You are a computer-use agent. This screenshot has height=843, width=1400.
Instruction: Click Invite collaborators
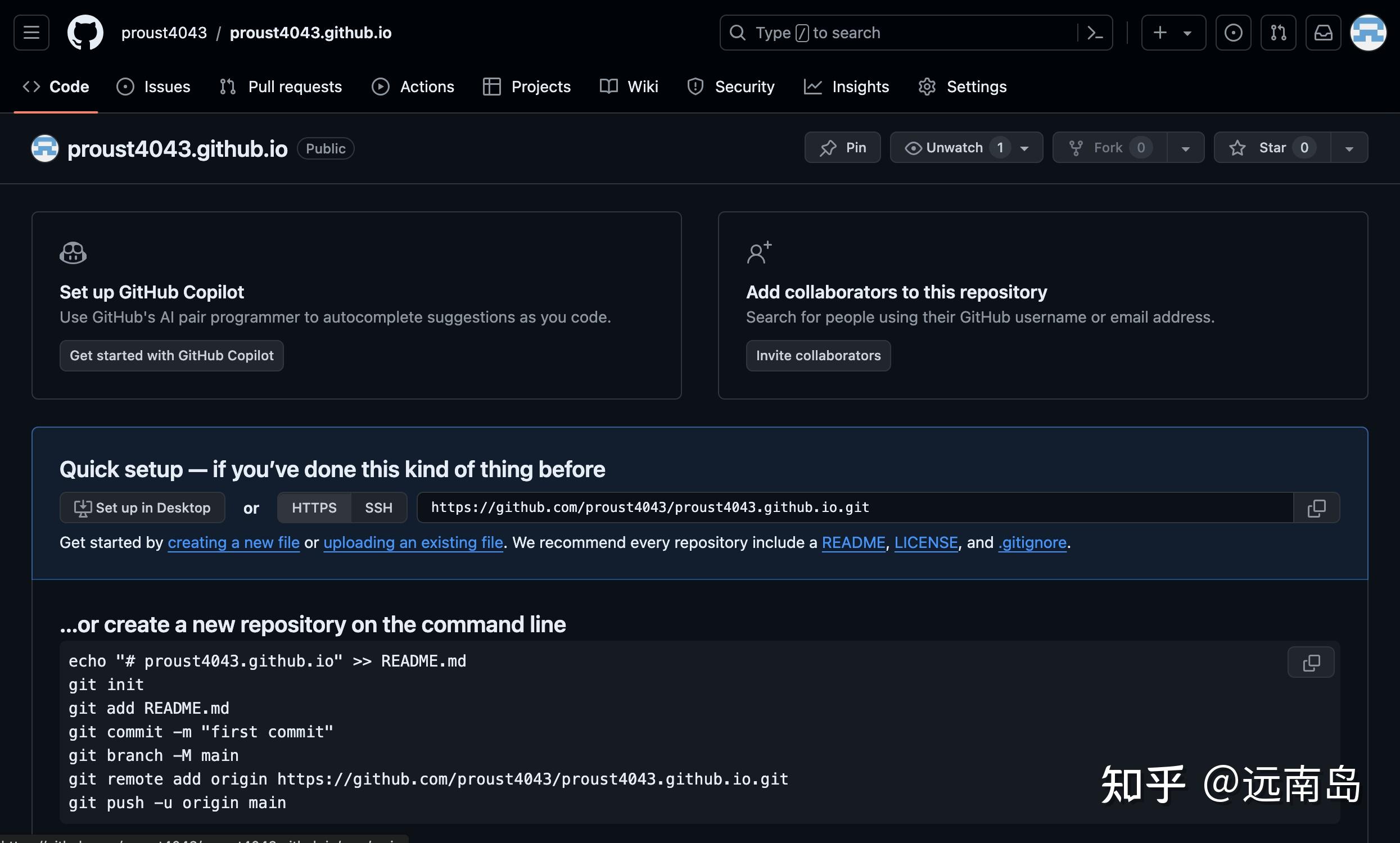tap(818, 356)
